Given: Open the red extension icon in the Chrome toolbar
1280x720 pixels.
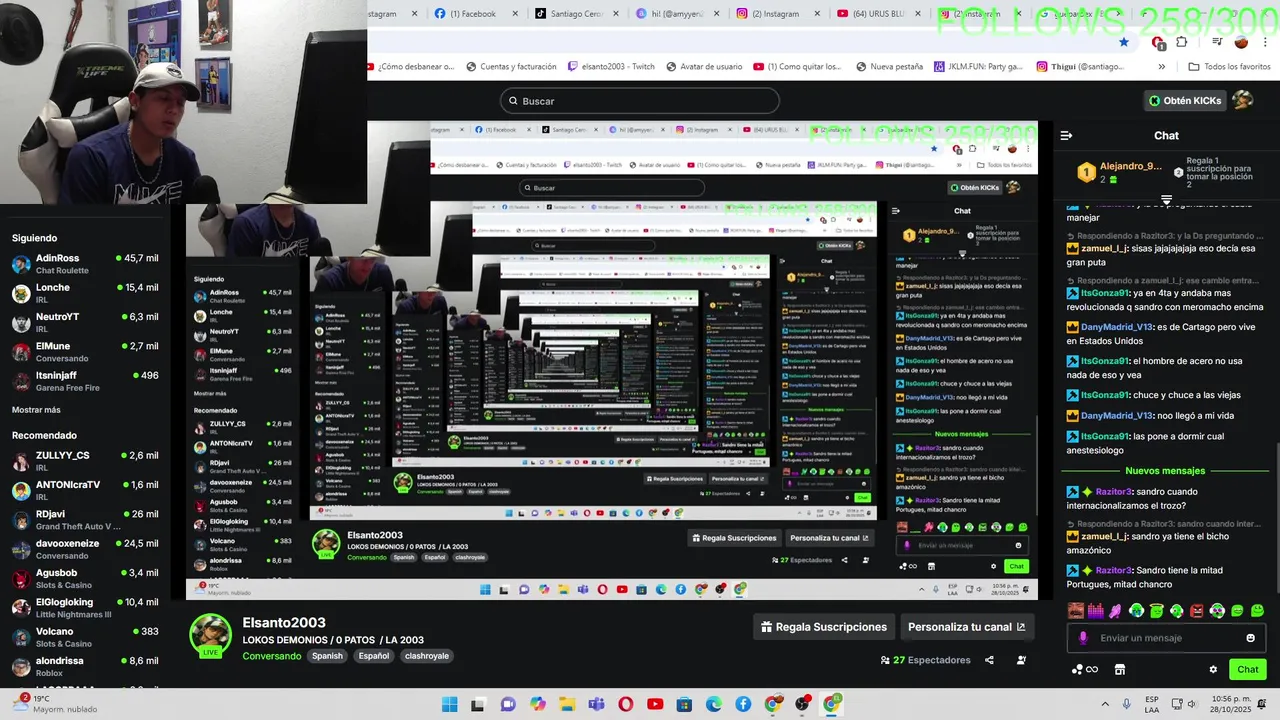Looking at the screenshot, I should point(1158,42).
